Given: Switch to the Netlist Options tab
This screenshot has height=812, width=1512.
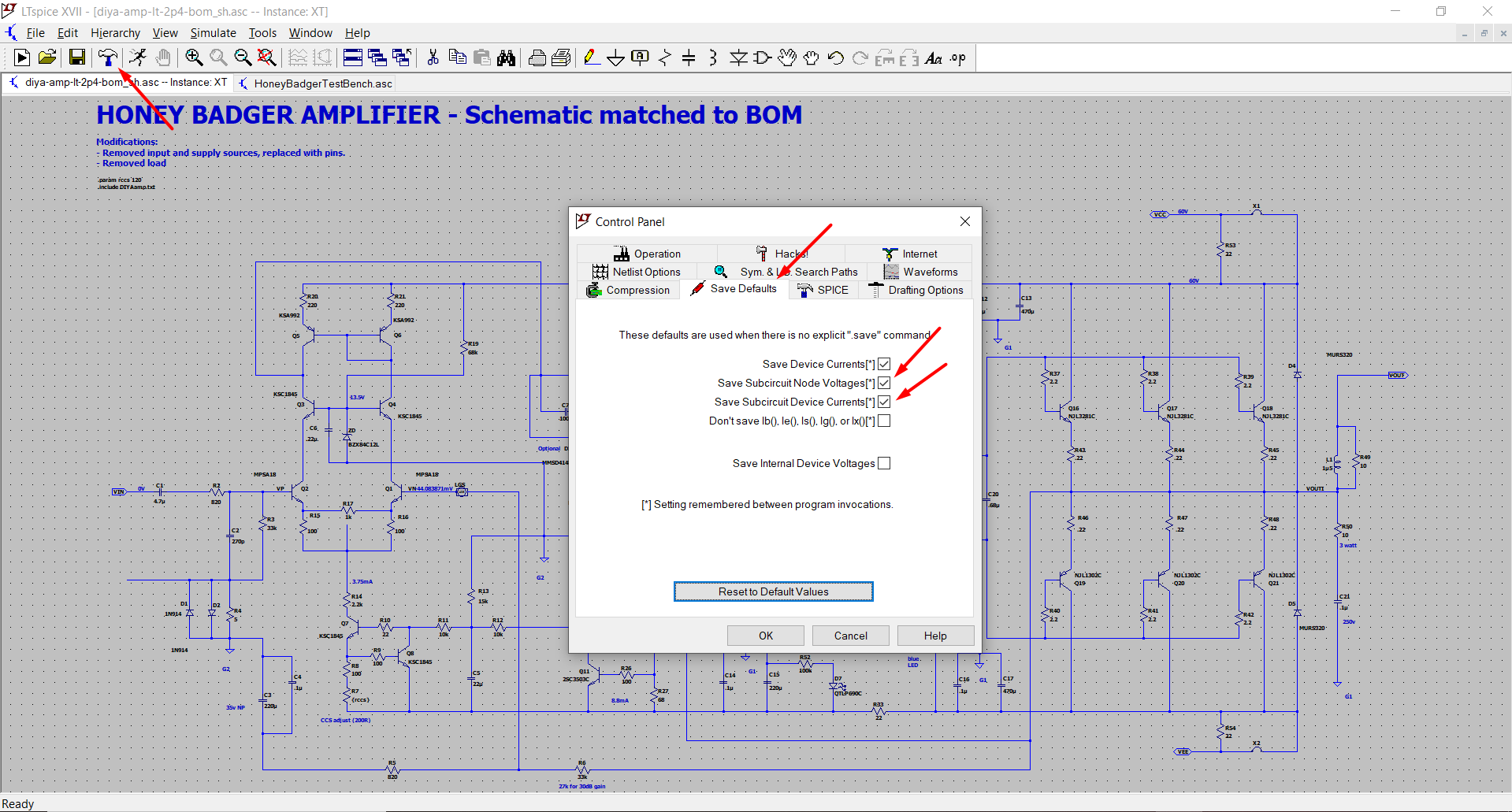Looking at the screenshot, I should (x=637, y=272).
